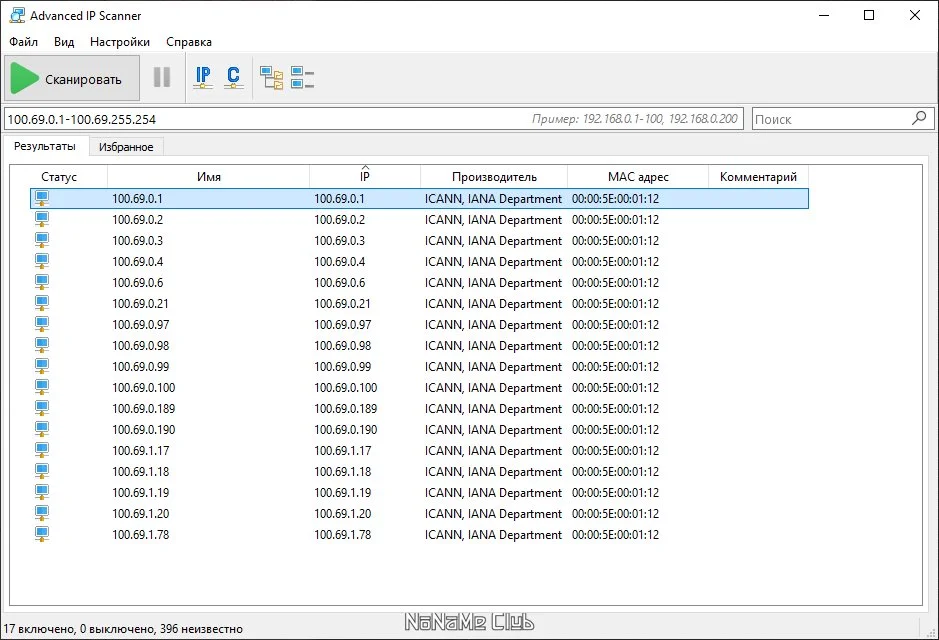Image resolution: width=939 pixels, height=640 pixels.
Task: Click status computer icon for 100.69.0.3
Action: (x=41, y=240)
